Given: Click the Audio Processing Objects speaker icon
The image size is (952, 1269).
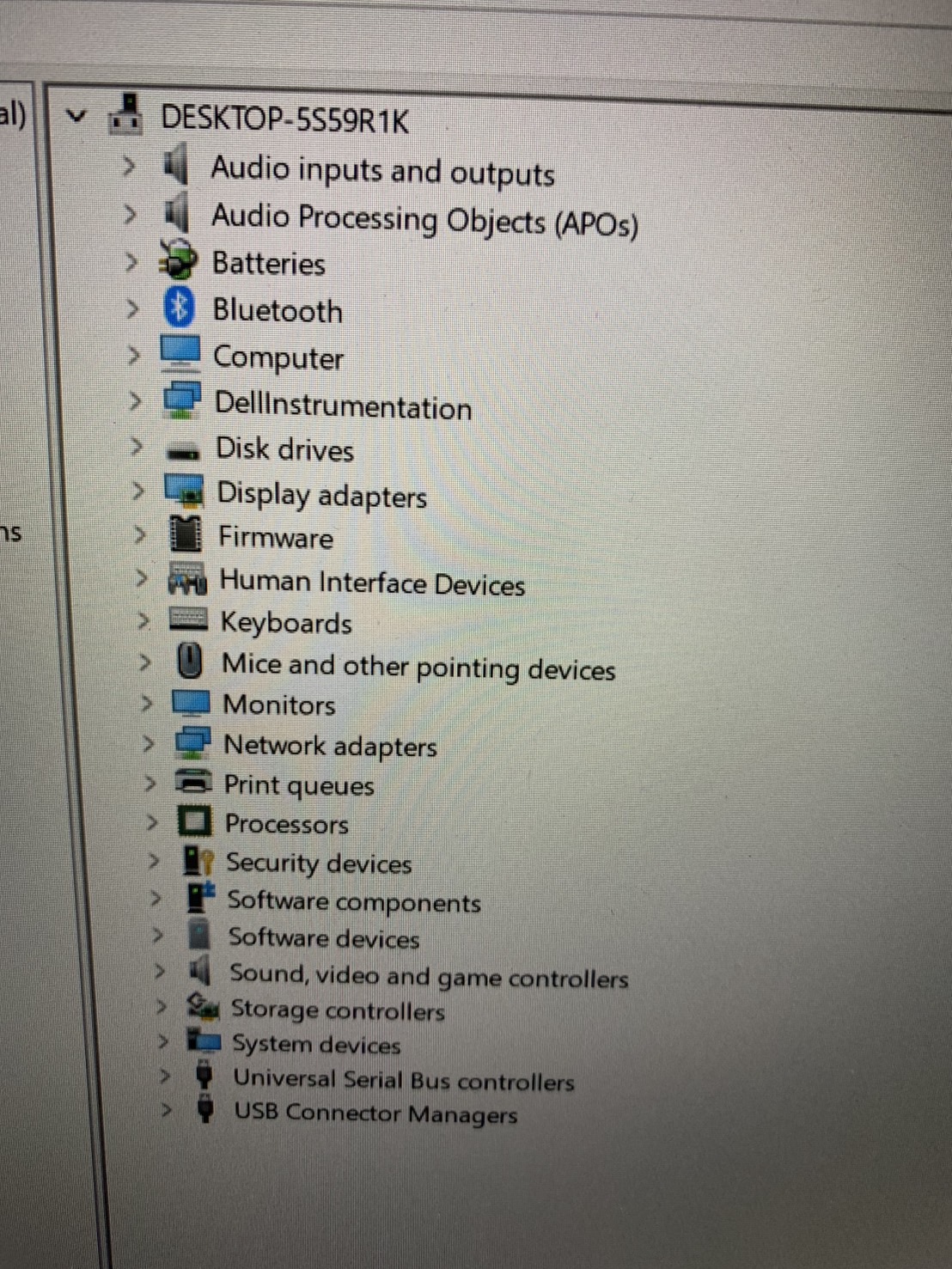Looking at the screenshot, I should pos(177,211).
